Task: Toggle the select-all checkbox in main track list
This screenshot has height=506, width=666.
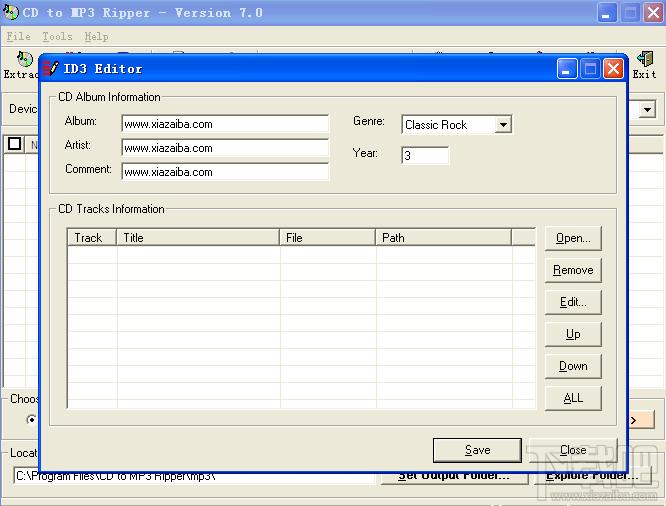Action: coord(14,144)
